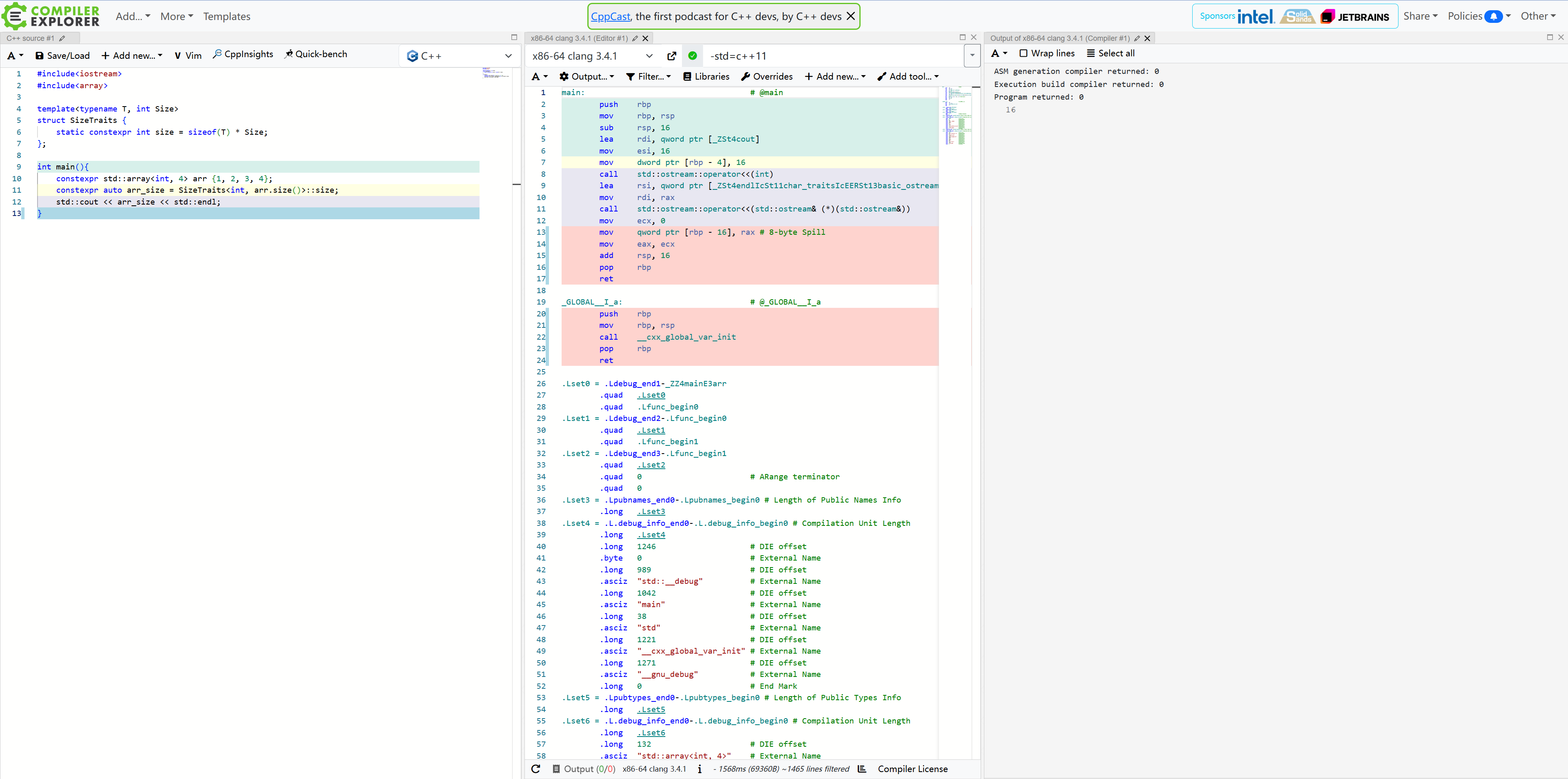Open the Add tool... menu
The image size is (1568, 779).
[x=908, y=77]
